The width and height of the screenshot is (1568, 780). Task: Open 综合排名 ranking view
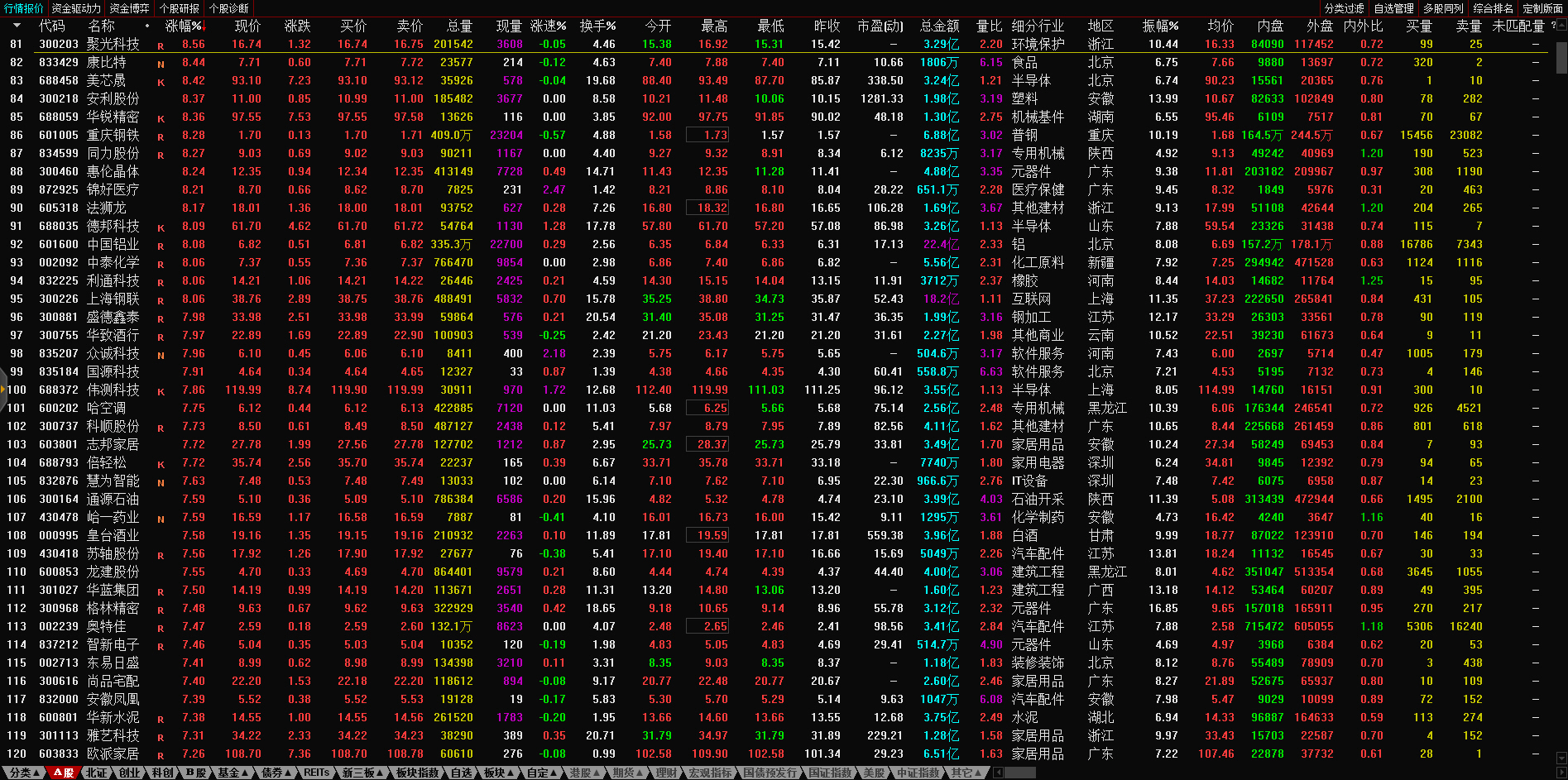click(x=1493, y=8)
